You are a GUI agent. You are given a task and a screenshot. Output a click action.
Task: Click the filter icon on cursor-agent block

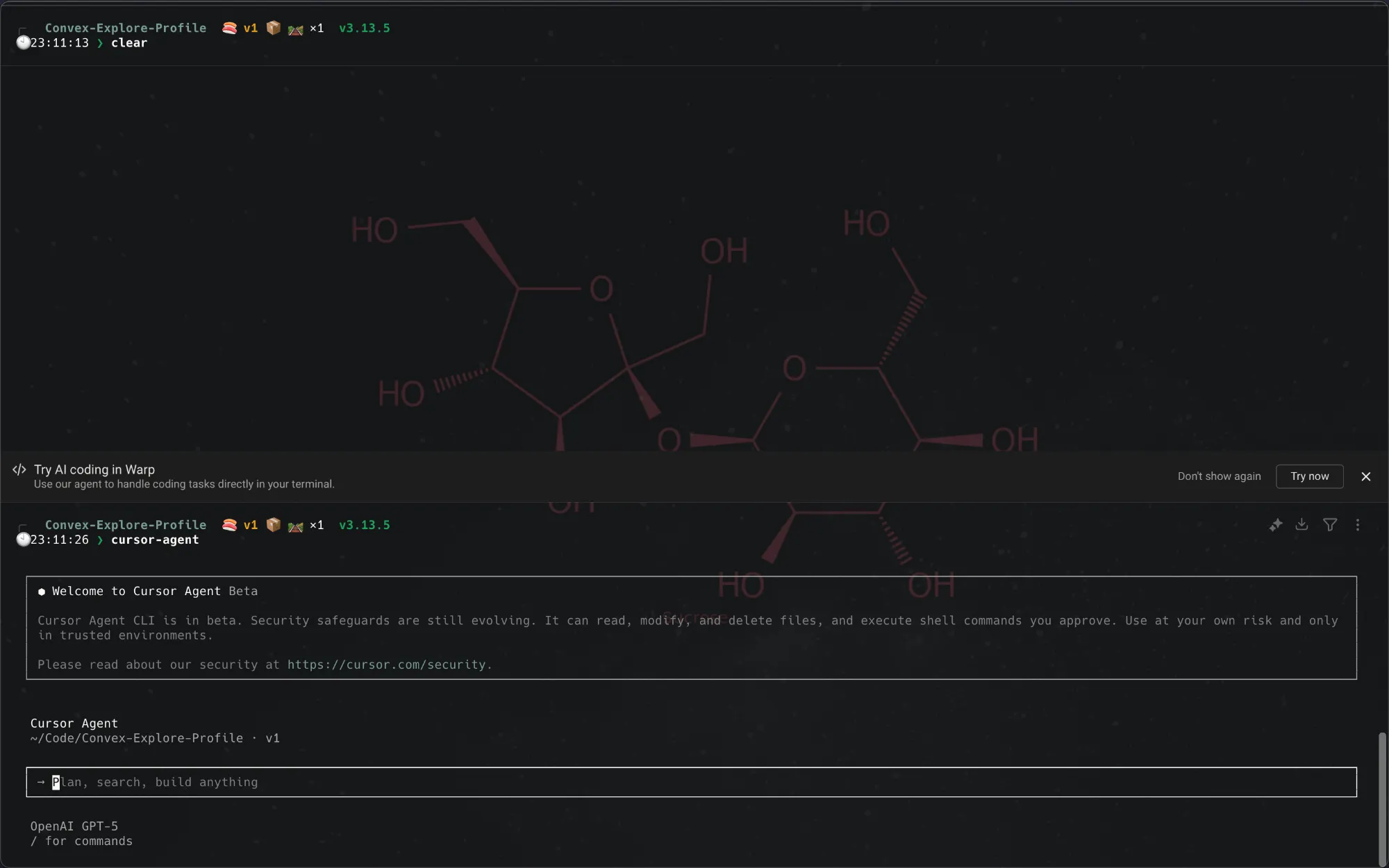click(1330, 525)
